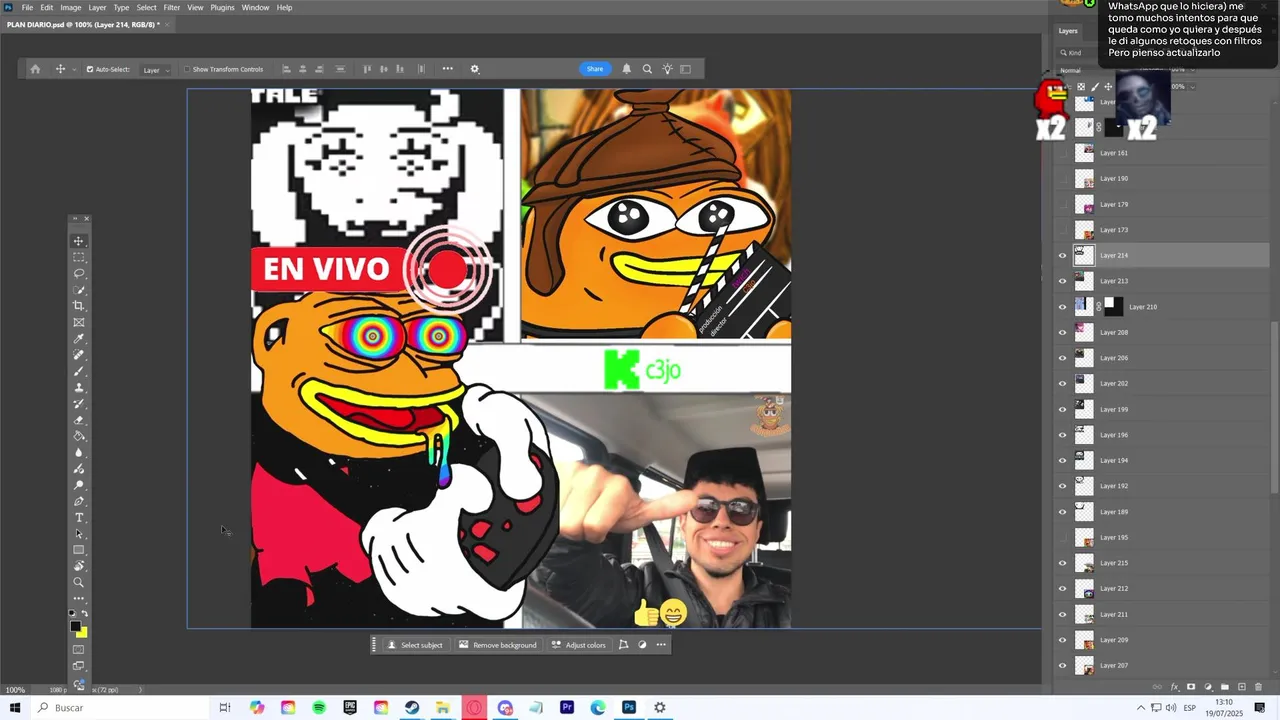Viewport: 1280px width, 720px height.
Task: Select the Hand tool
Action: click(78, 566)
